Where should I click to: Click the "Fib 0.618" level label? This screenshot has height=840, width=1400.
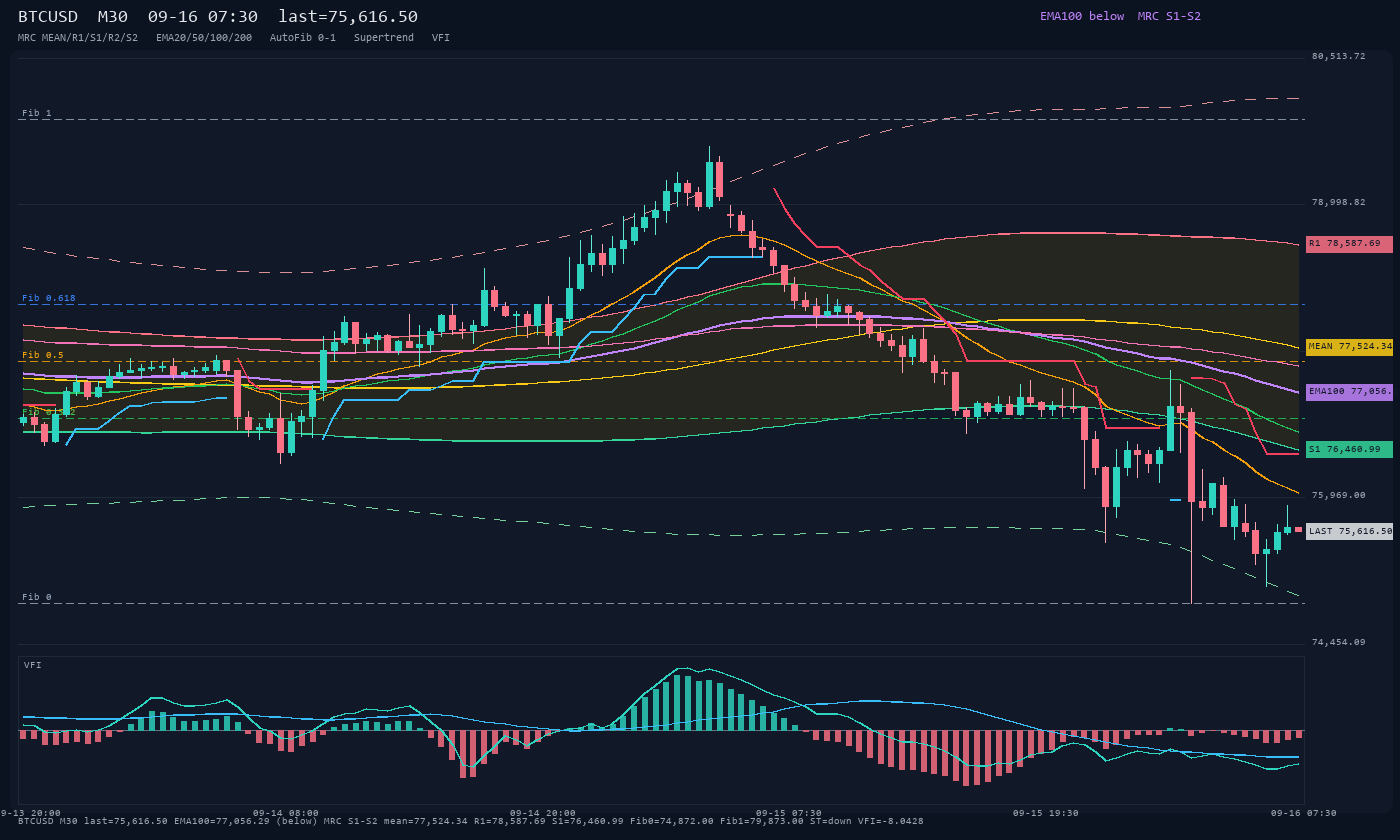point(49,298)
